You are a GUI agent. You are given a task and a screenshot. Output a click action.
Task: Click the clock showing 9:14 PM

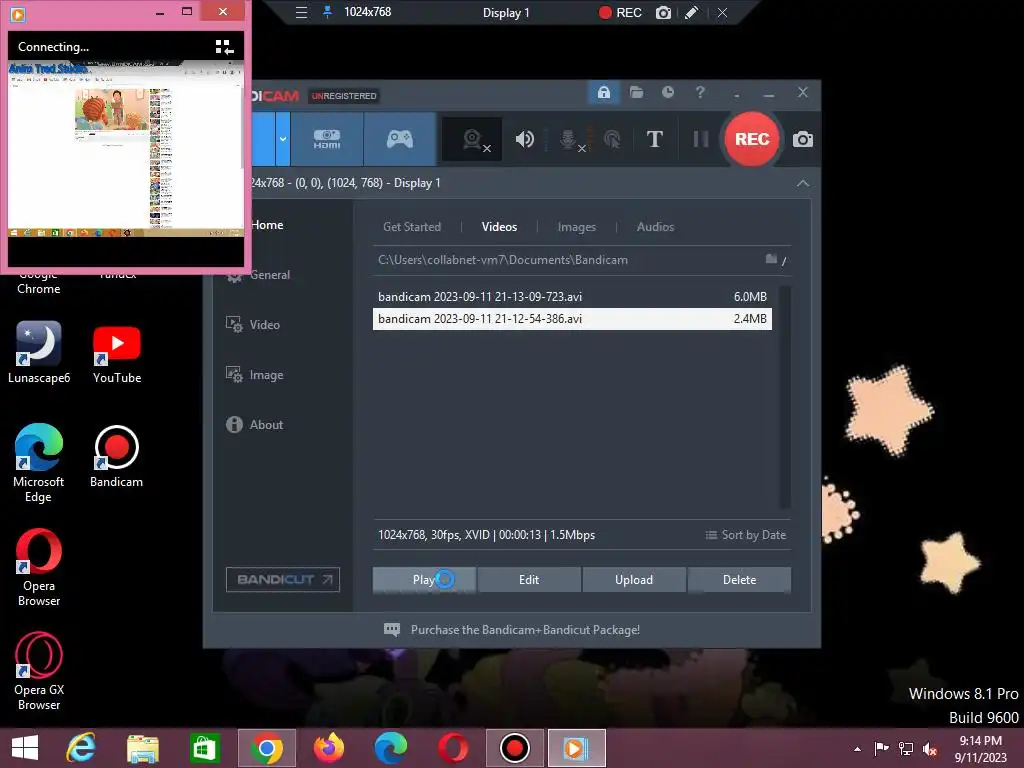pyautogui.click(x=980, y=748)
